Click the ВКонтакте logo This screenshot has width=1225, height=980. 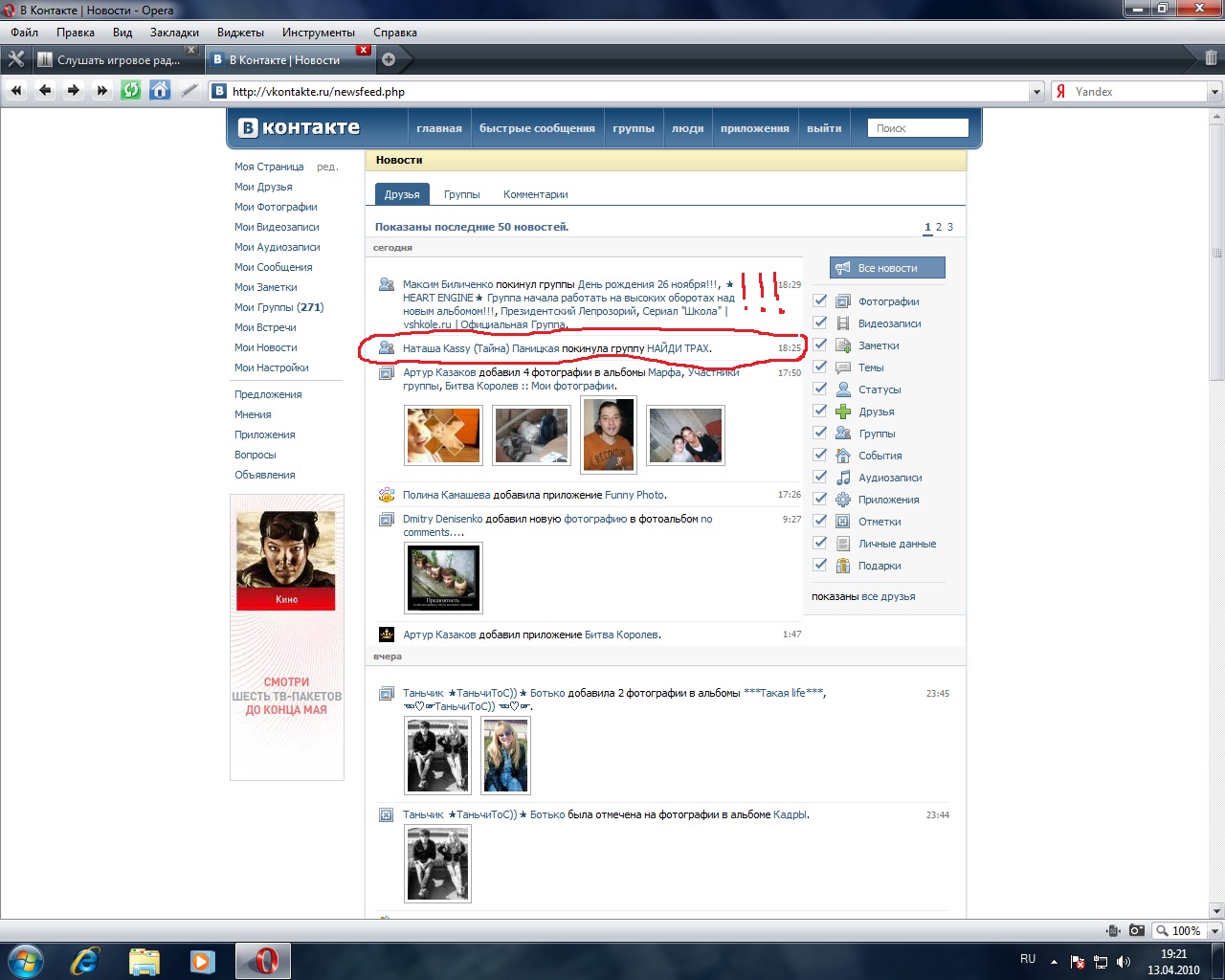300,127
